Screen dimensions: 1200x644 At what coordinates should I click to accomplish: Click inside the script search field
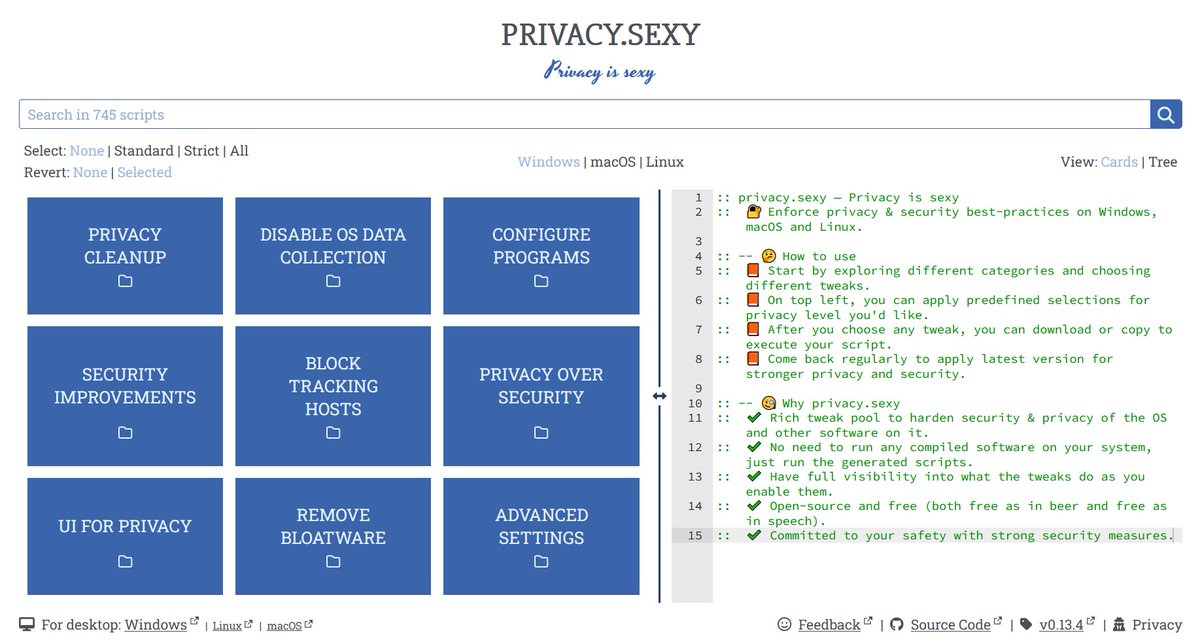[580, 114]
